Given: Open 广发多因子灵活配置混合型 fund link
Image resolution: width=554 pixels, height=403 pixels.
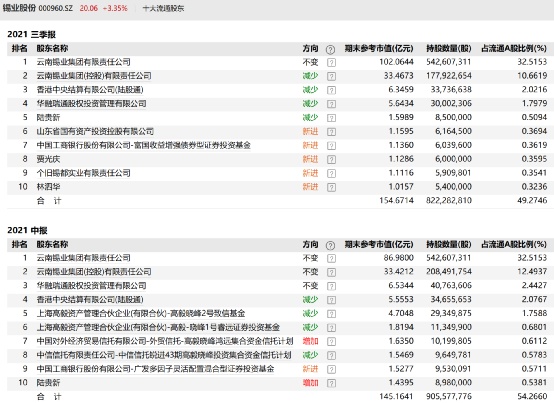Looking at the screenshot, I should click(155, 369).
